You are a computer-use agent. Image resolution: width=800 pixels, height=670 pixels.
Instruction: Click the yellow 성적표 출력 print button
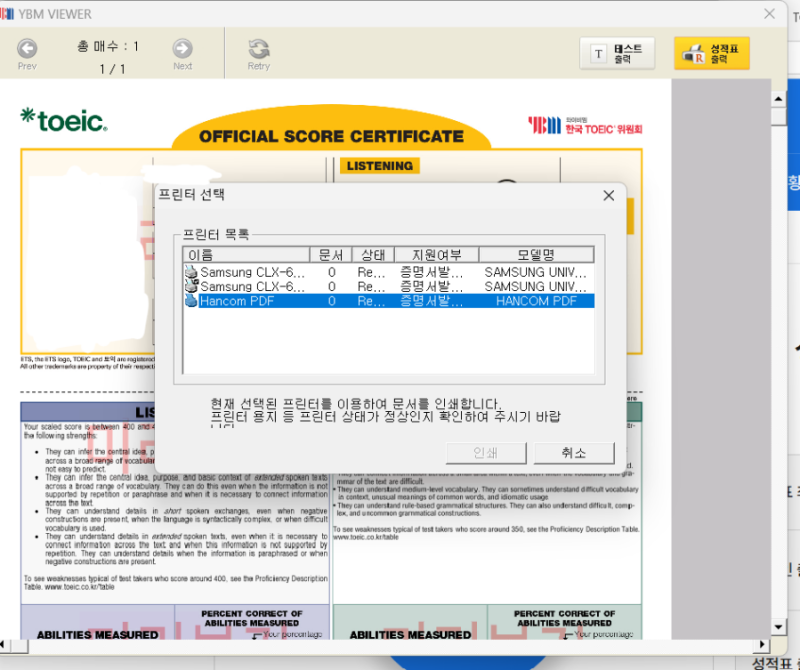point(712,53)
